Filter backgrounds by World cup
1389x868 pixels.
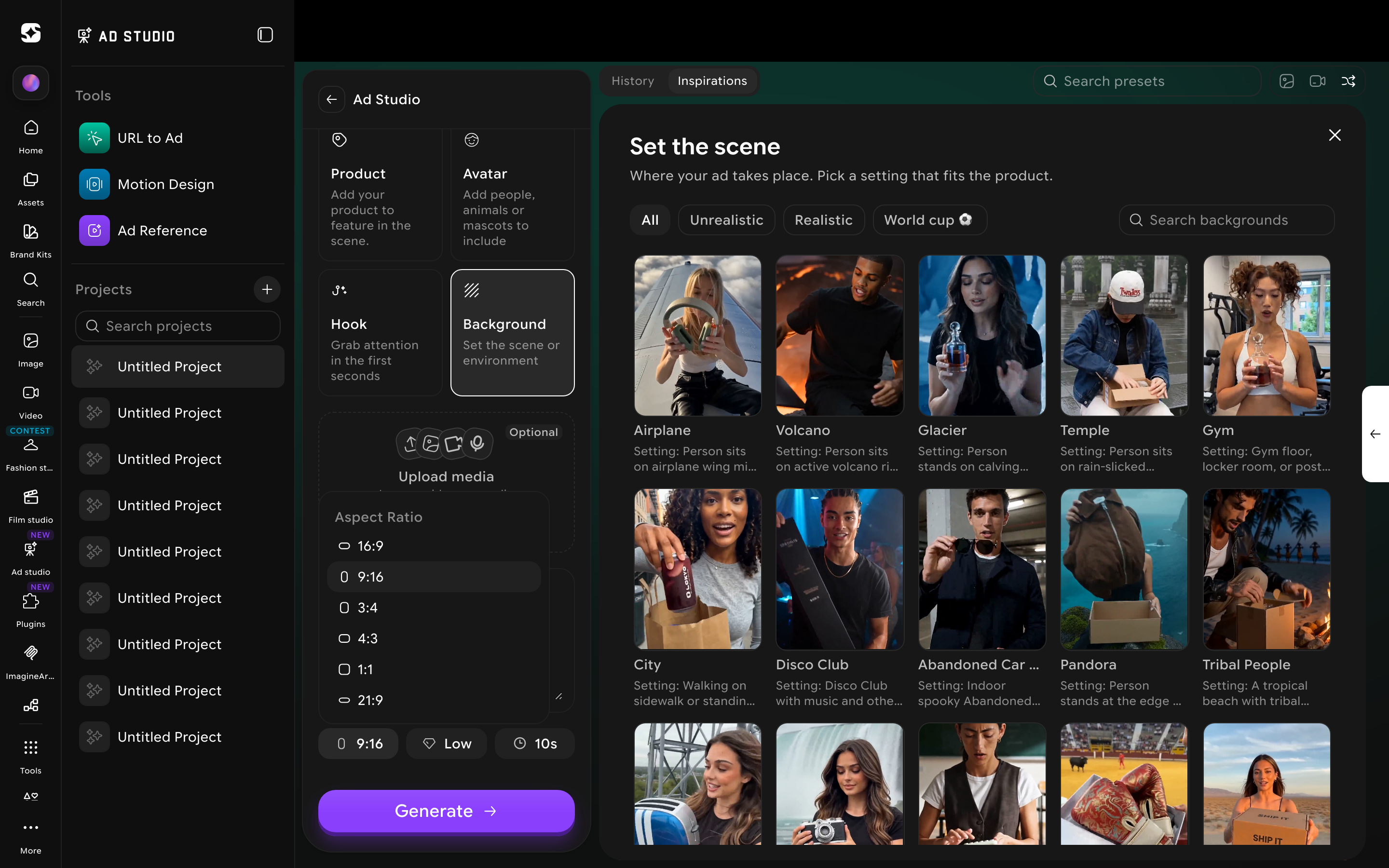[x=929, y=220]
